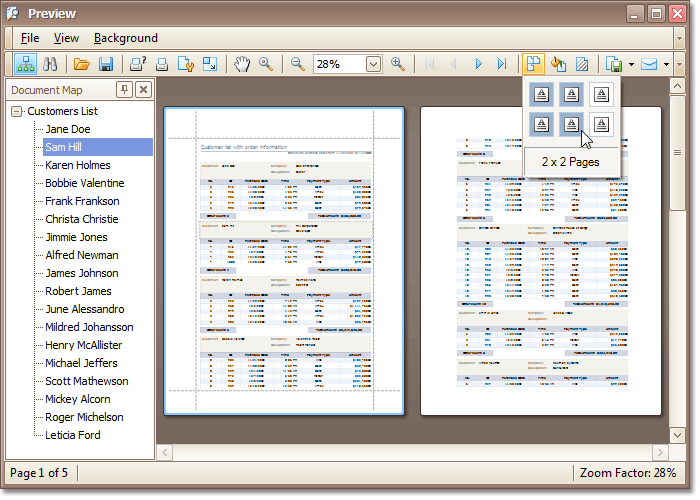Image resolution: width=700 pixels, height=500 pixels.
Task: Collapse the Customers List tree node
Action: point(17,111)
